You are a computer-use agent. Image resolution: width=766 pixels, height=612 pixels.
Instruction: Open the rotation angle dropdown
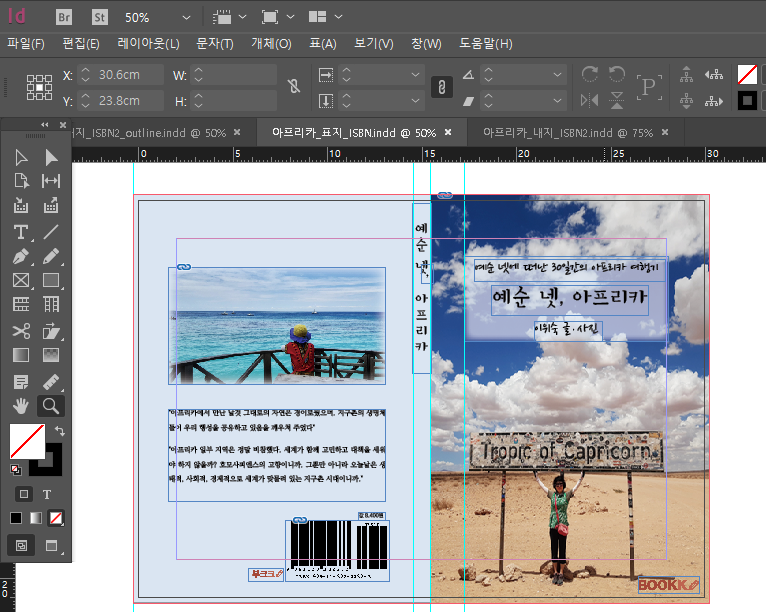[556, 74]
